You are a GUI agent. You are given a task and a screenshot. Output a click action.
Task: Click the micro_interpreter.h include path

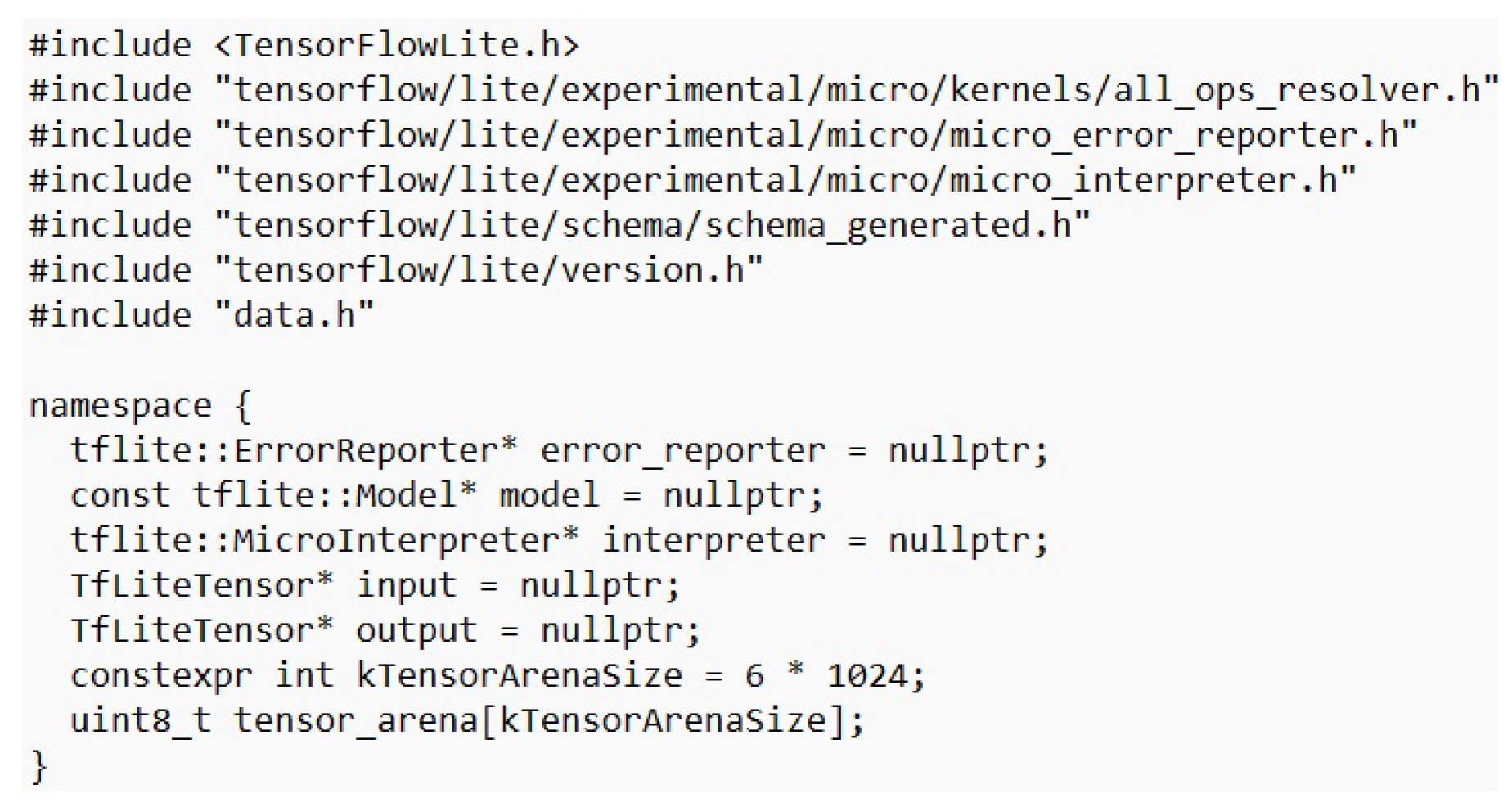pos(784,180)
